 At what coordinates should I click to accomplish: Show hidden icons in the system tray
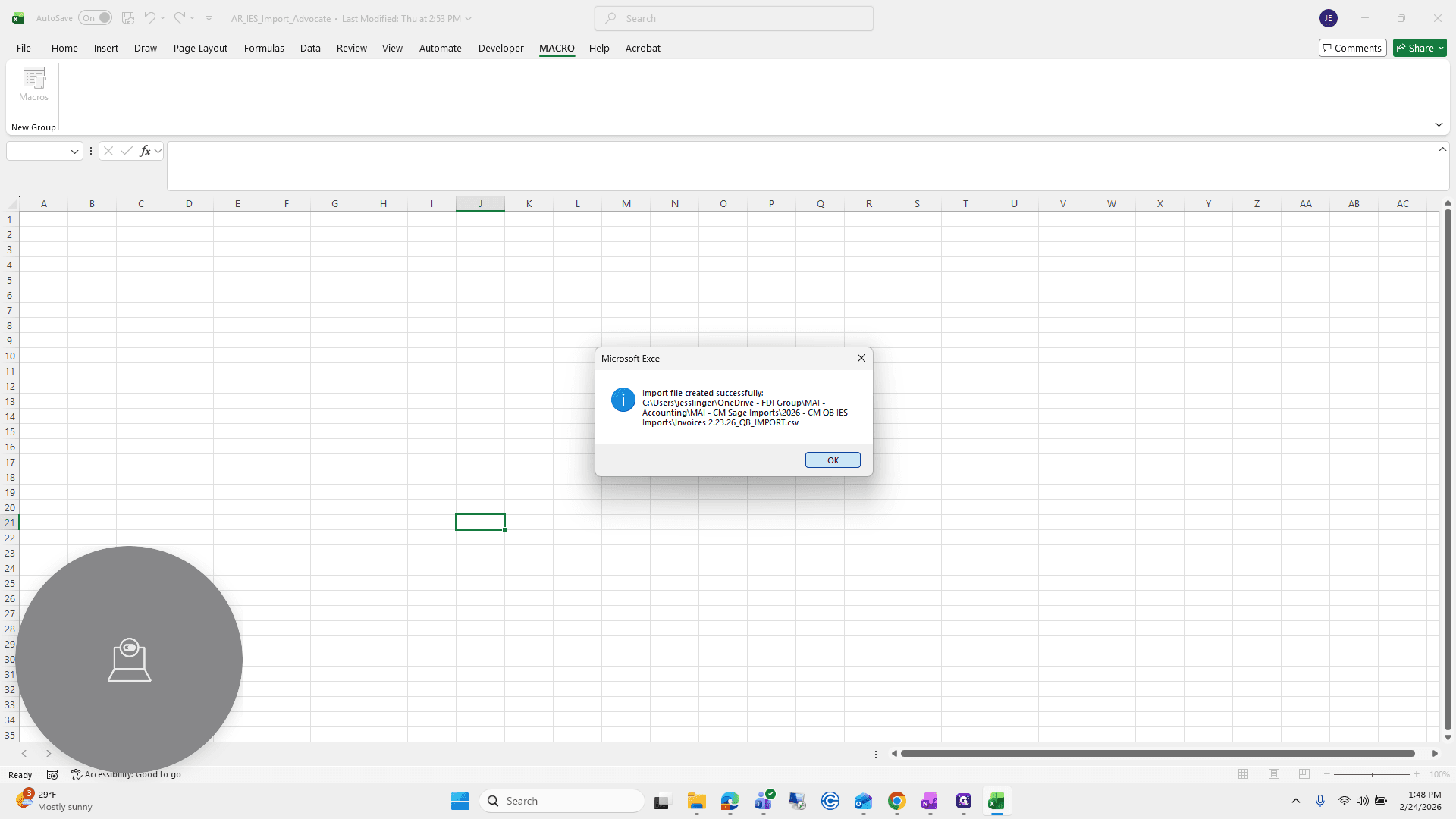(x=1296, y=801)
